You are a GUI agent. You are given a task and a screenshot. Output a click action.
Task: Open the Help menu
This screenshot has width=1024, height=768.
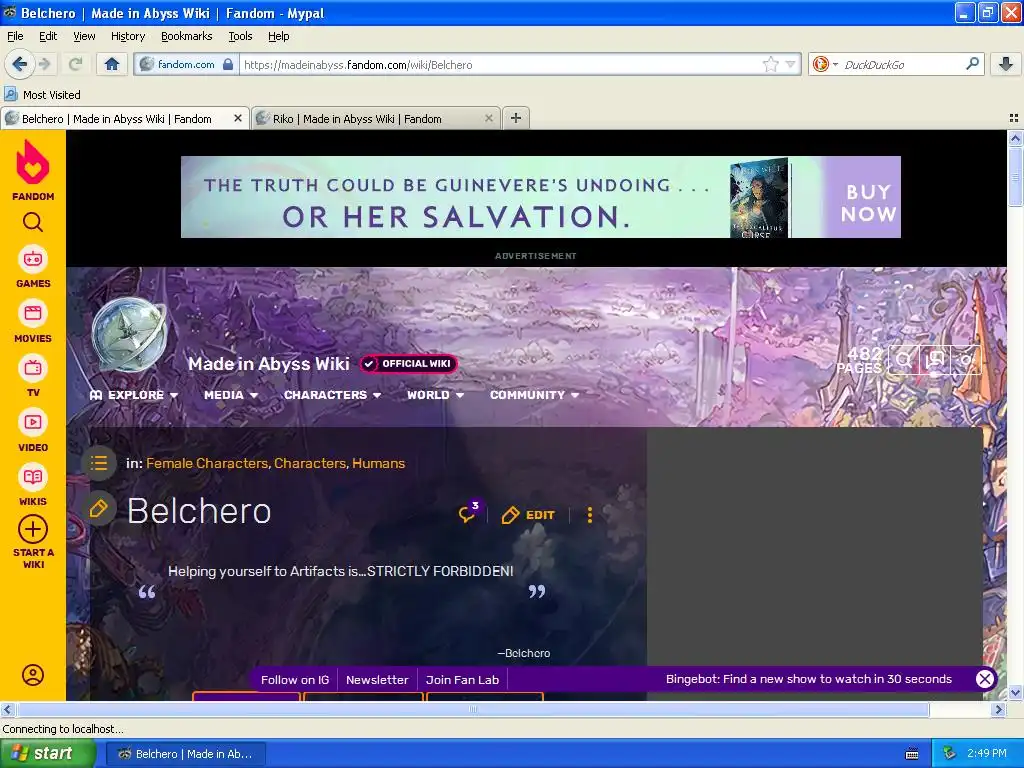point(278,36)
